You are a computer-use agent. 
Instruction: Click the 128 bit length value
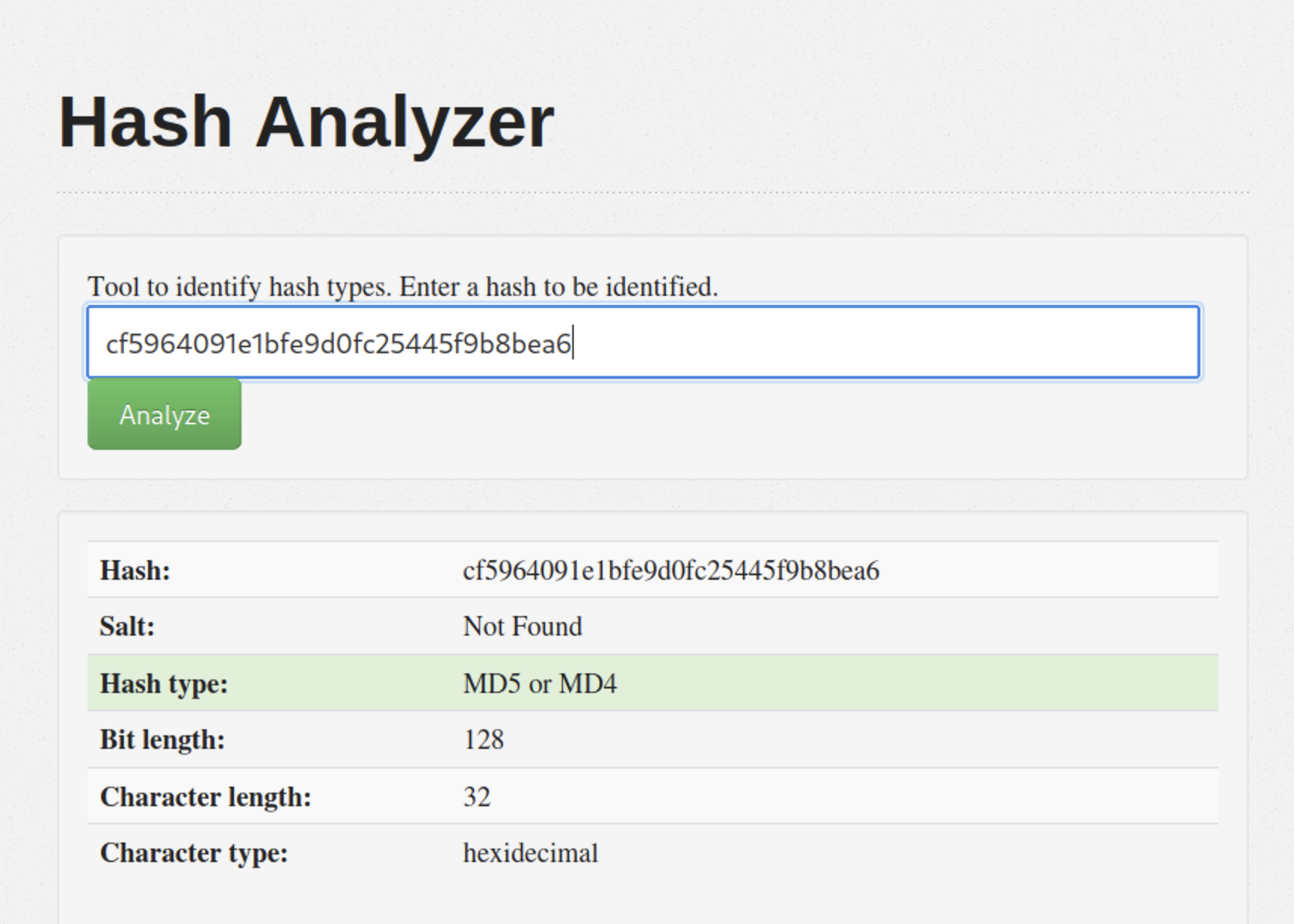click(484, 740)
